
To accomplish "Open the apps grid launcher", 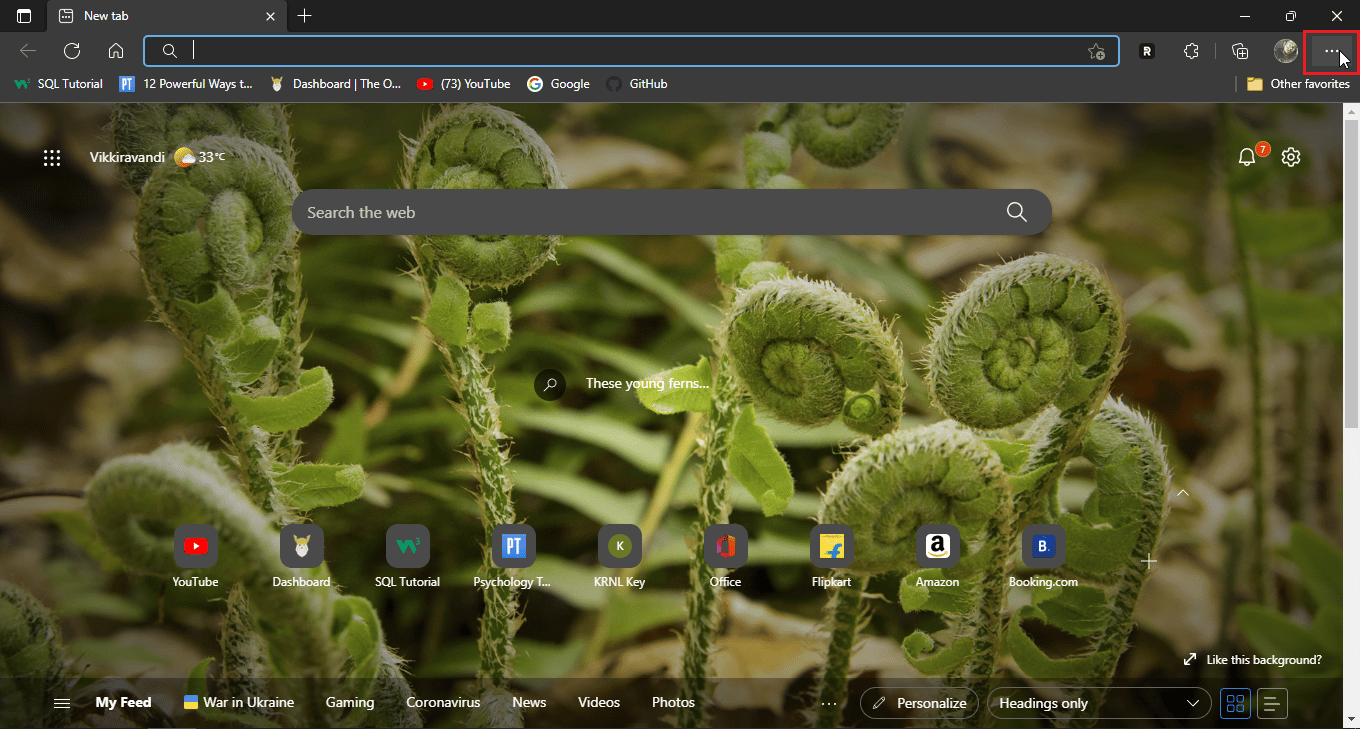I will (52, 157).
